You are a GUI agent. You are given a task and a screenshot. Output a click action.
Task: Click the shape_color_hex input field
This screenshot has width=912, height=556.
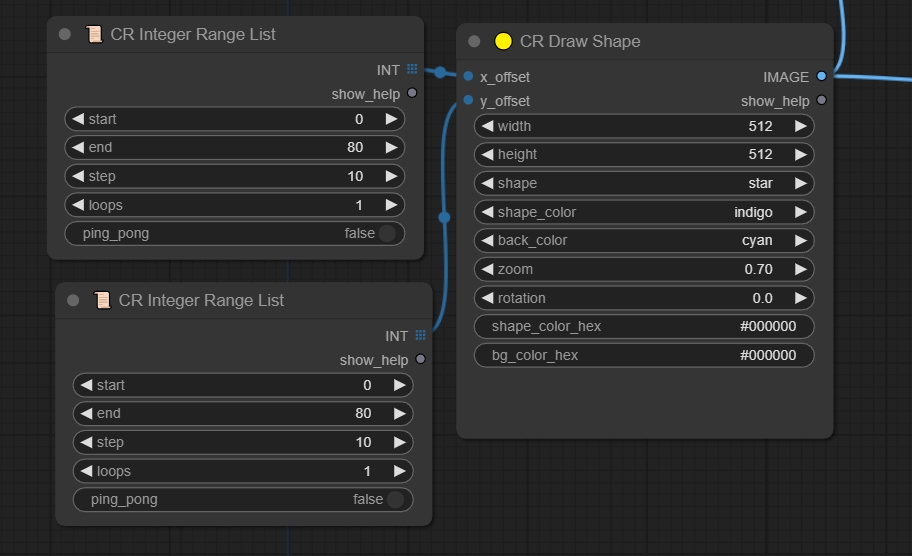pyautogui.click(x=643, y=326)
